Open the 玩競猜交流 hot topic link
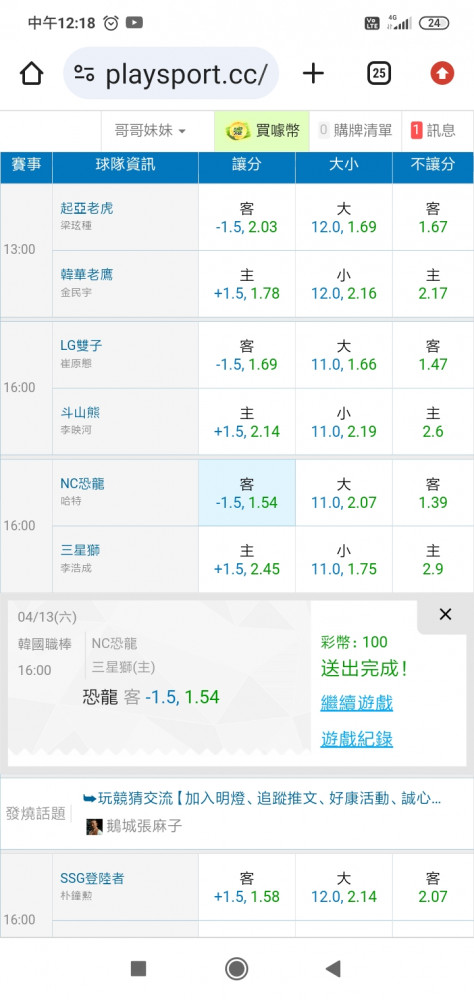 262,798
